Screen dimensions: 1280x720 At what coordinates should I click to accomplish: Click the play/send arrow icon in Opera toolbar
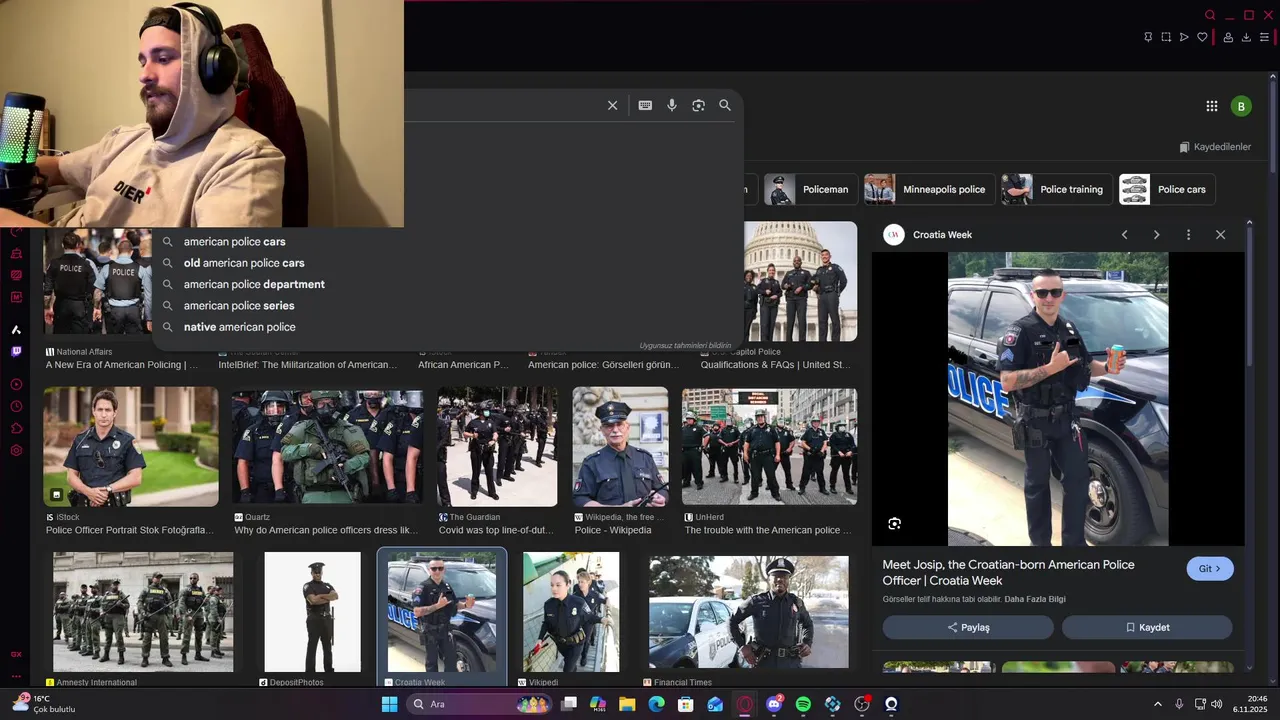point(1184,37)
